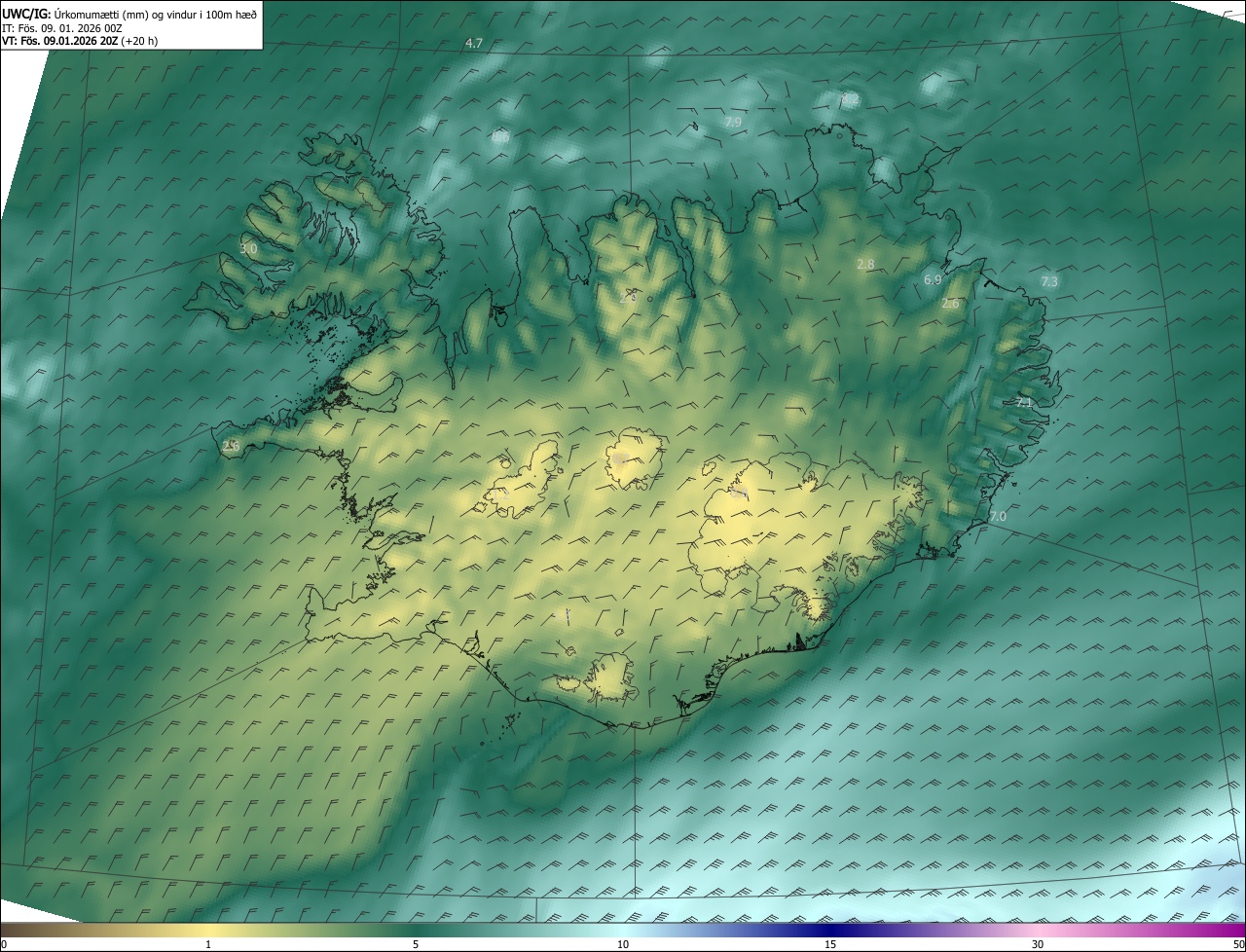This screenshot has height=952, width=1246.
Task: Click the 15 tick on the color scale
Action: click(830, 945)
